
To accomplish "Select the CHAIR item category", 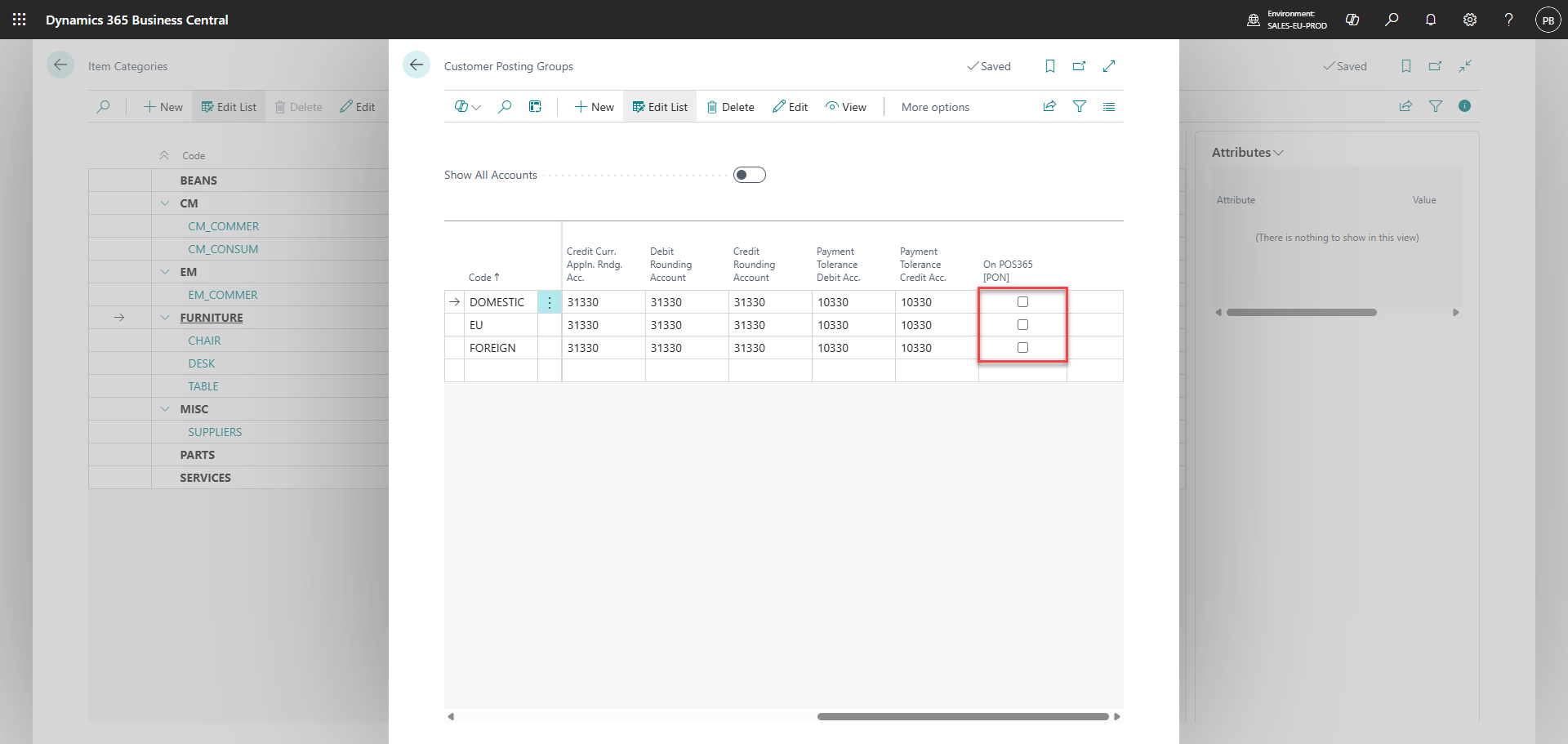I will tap(204, 341).
